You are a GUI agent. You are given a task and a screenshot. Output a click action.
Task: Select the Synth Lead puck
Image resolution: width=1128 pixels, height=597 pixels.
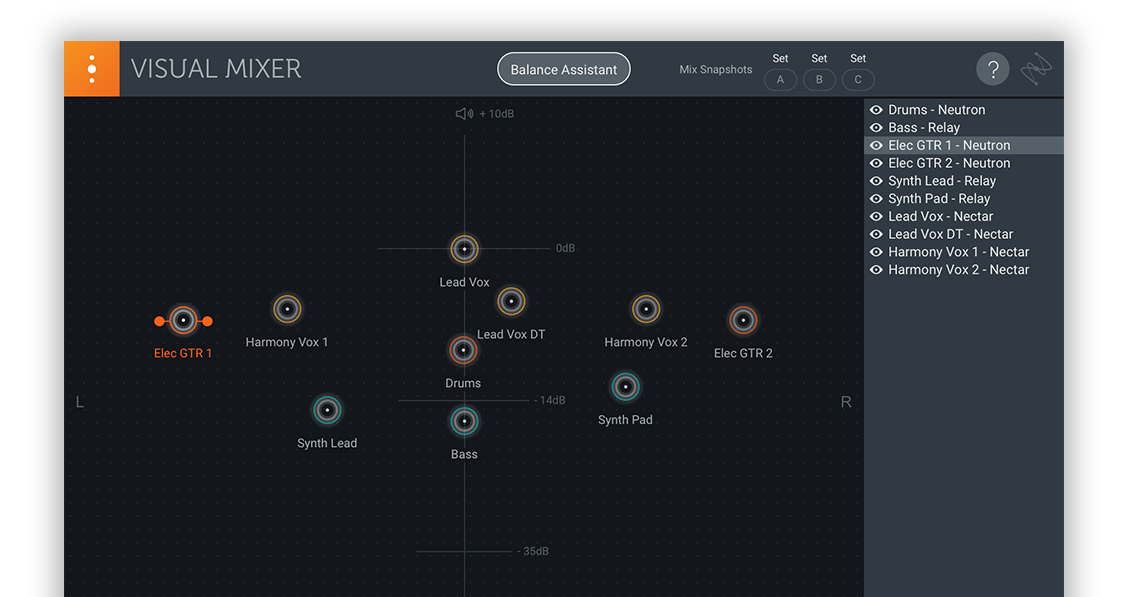[327, 410]
